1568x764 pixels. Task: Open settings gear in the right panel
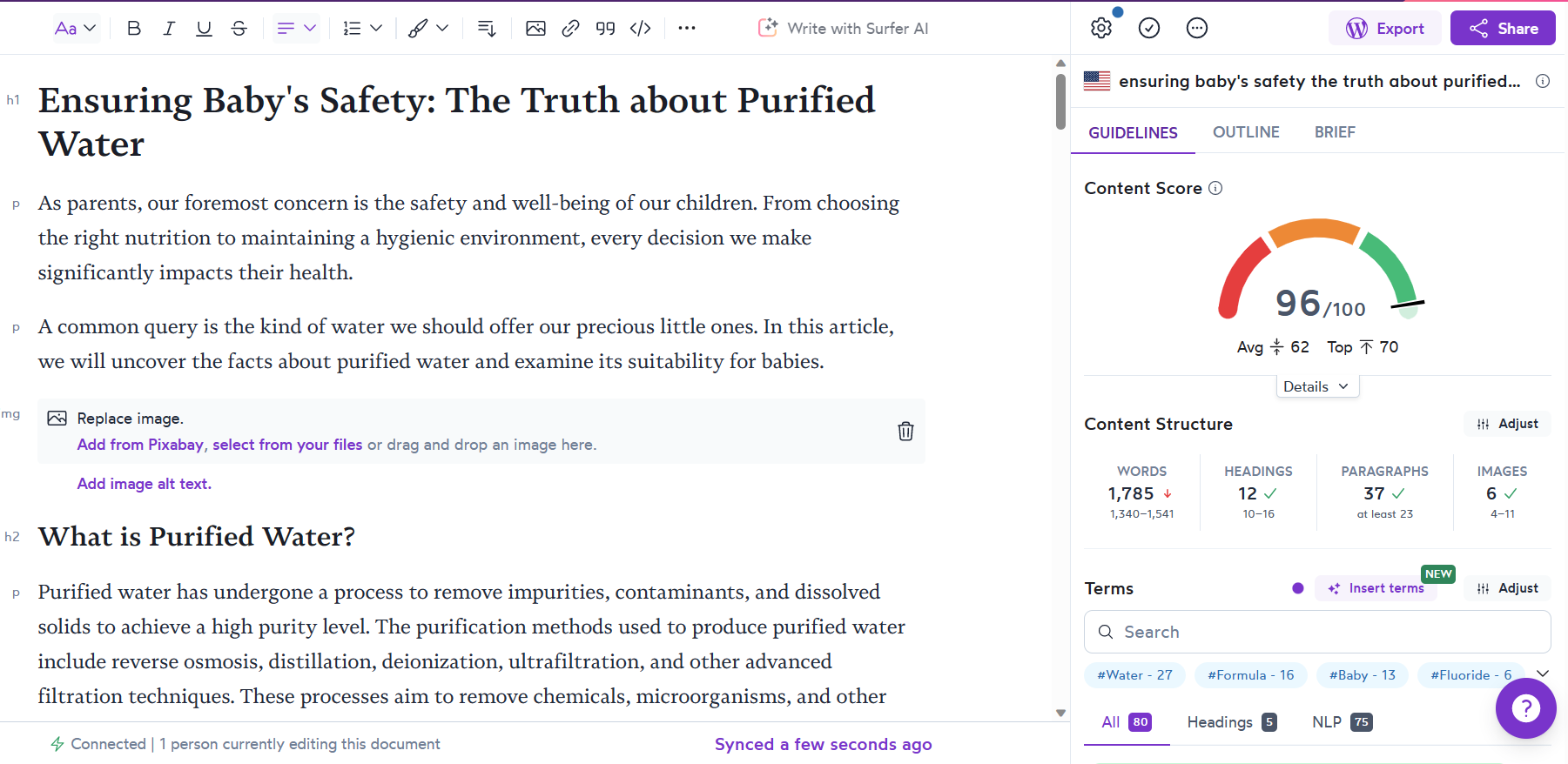tap(1101, 28)
